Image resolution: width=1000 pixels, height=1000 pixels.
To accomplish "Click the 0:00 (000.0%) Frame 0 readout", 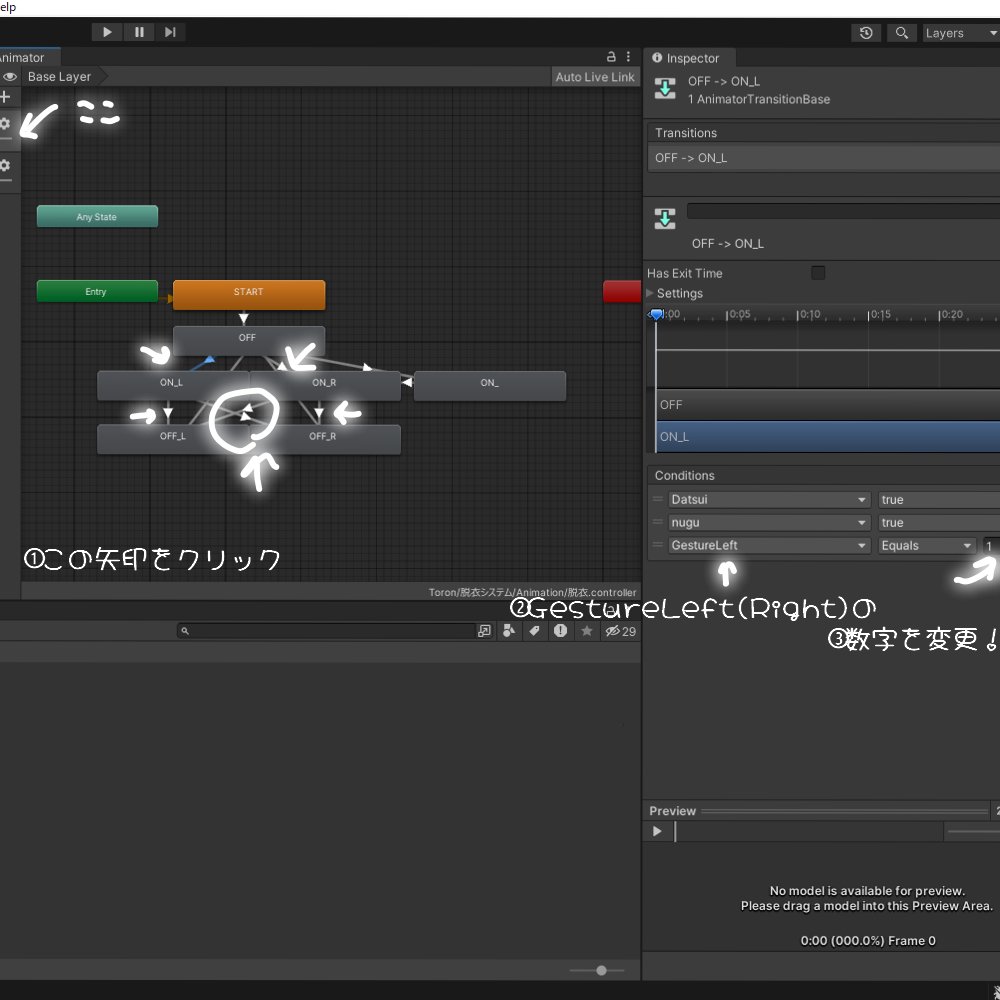I will 868,940.
